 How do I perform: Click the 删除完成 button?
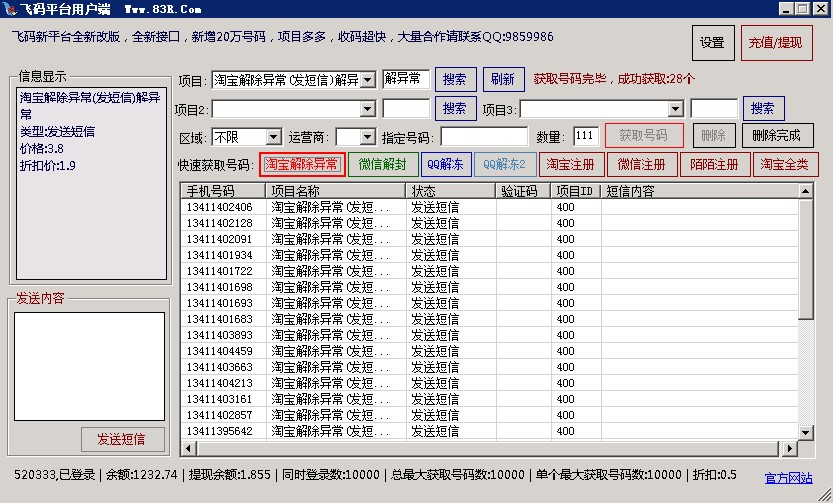point(777,135)
